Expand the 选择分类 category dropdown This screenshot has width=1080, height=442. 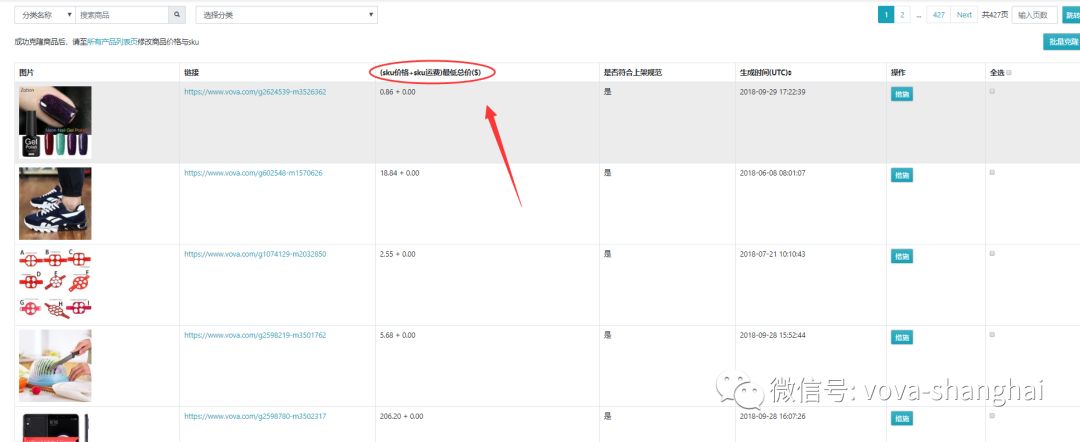coord(287,14)
